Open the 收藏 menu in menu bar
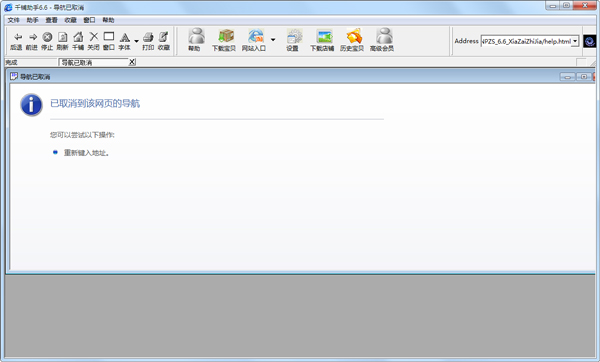The image size is (600, 362). pos(70,20)
